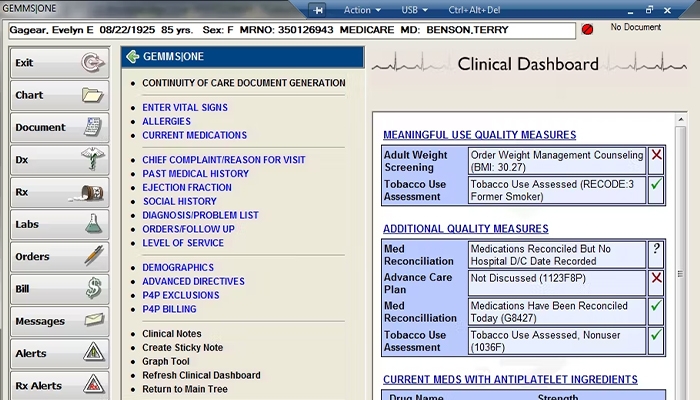The image size is (700, 400).
Task: Click Order Weight Management Counseling cell
Action: [x=557, y=161]
